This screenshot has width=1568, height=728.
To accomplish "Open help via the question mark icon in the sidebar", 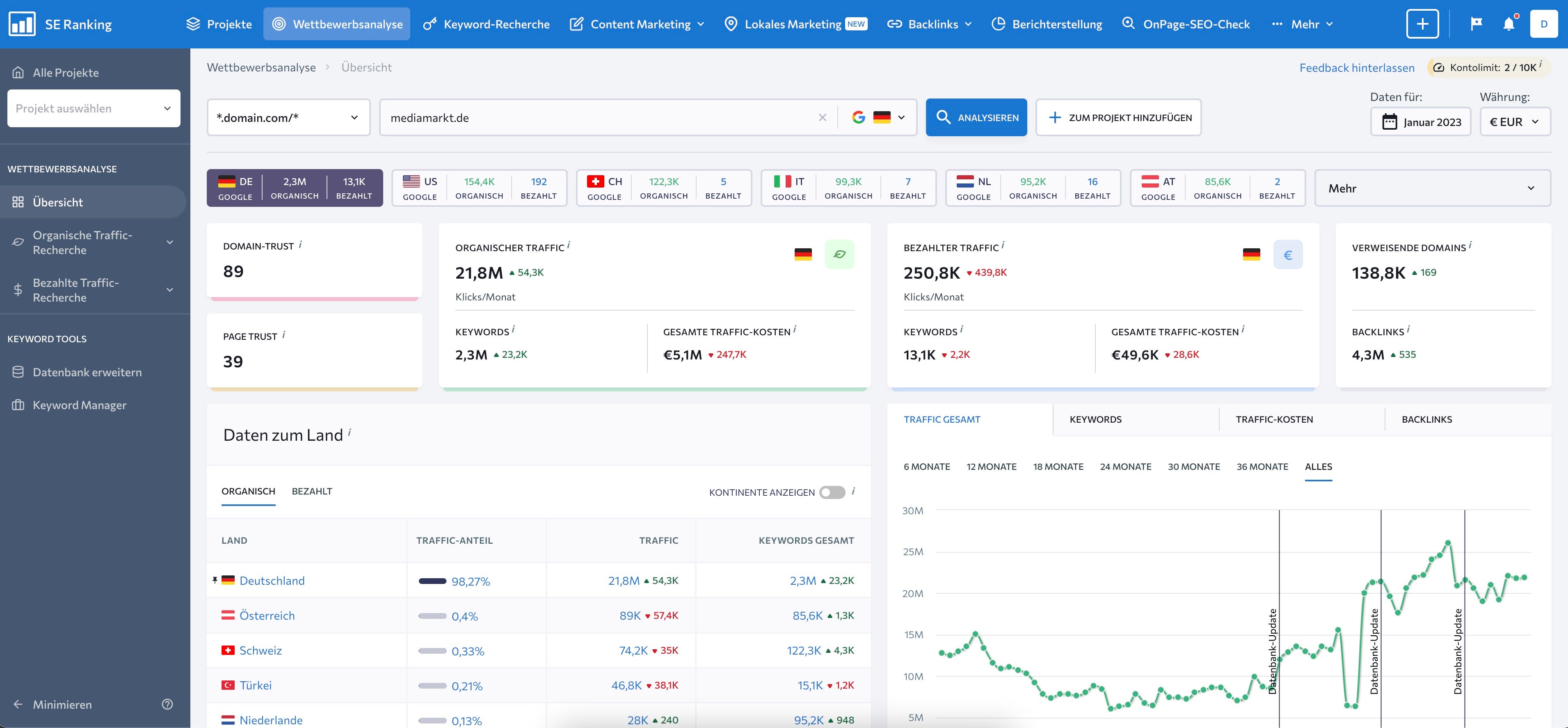I will tap(167, 704).
